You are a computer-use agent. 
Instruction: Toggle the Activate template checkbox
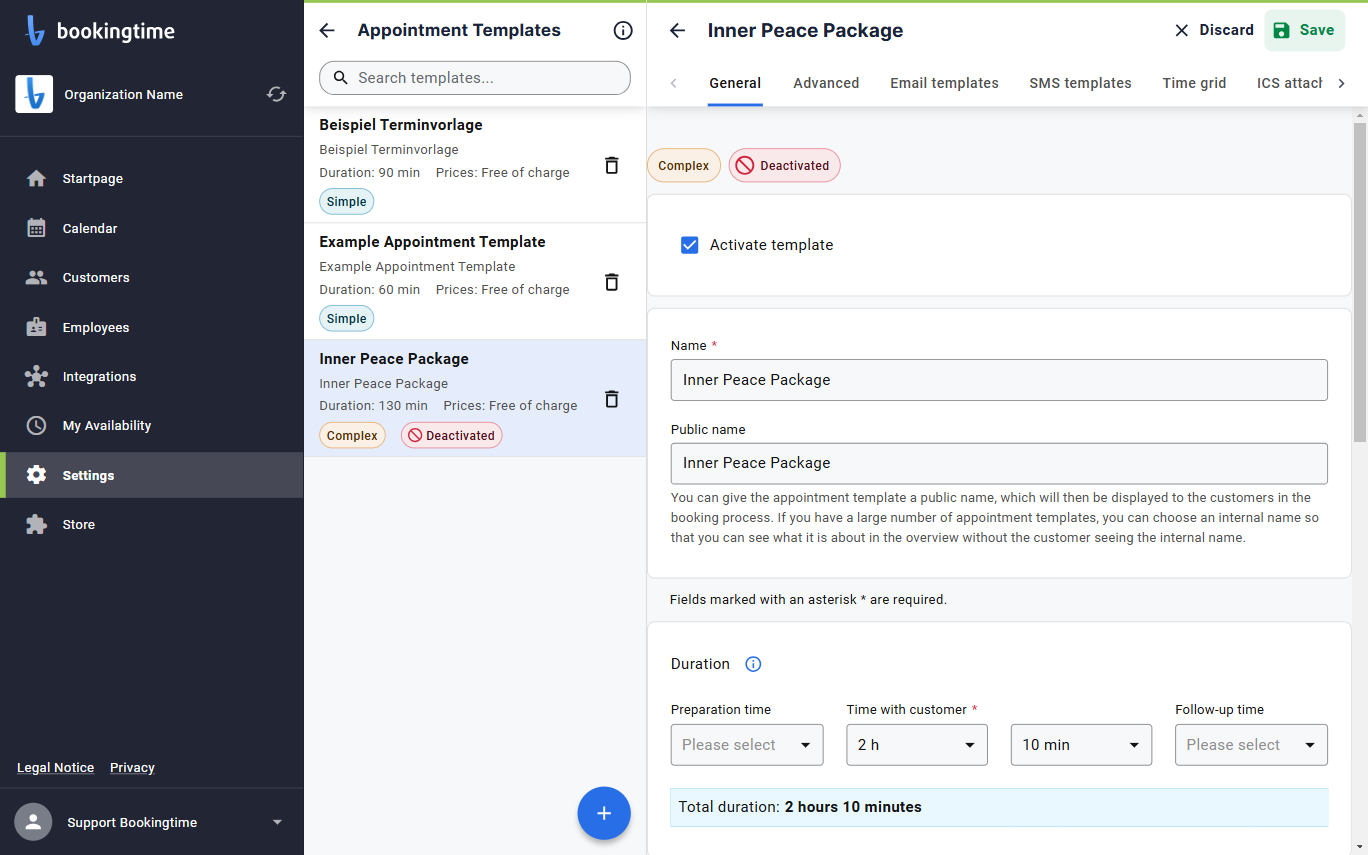[x=689, y=245]
